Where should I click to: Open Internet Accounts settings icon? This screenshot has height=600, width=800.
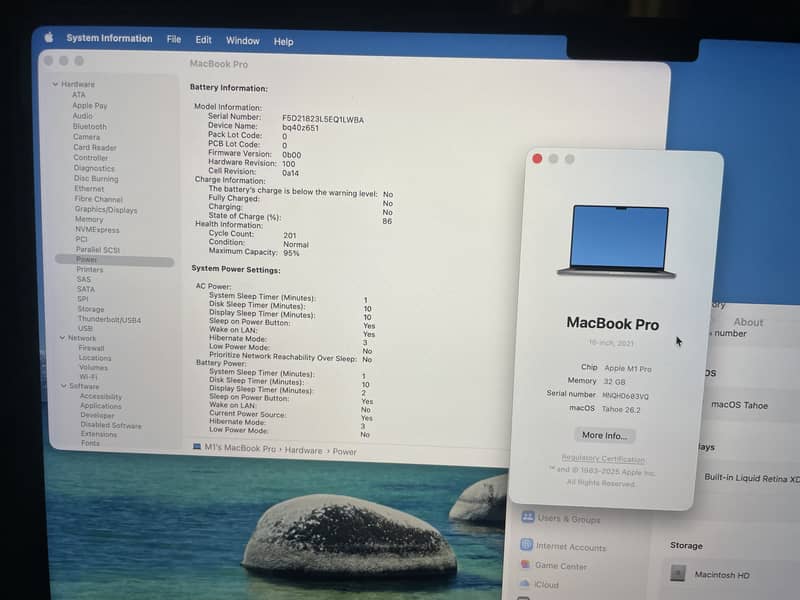click(x=526, y=546)
